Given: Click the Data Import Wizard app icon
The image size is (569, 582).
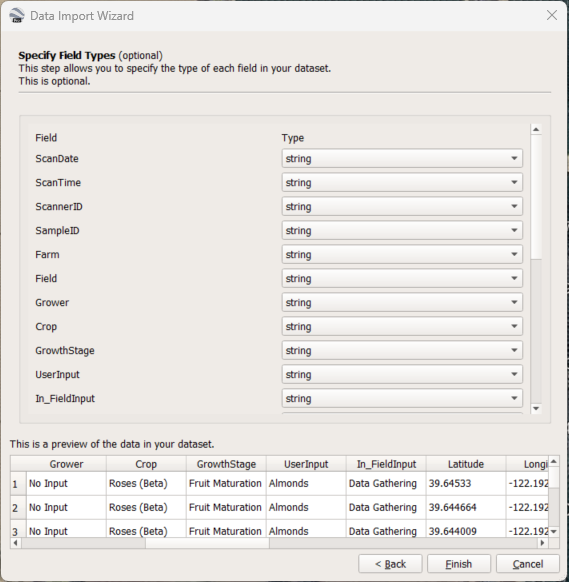Looking at the screenshot, I should click(x=16, y=16).
